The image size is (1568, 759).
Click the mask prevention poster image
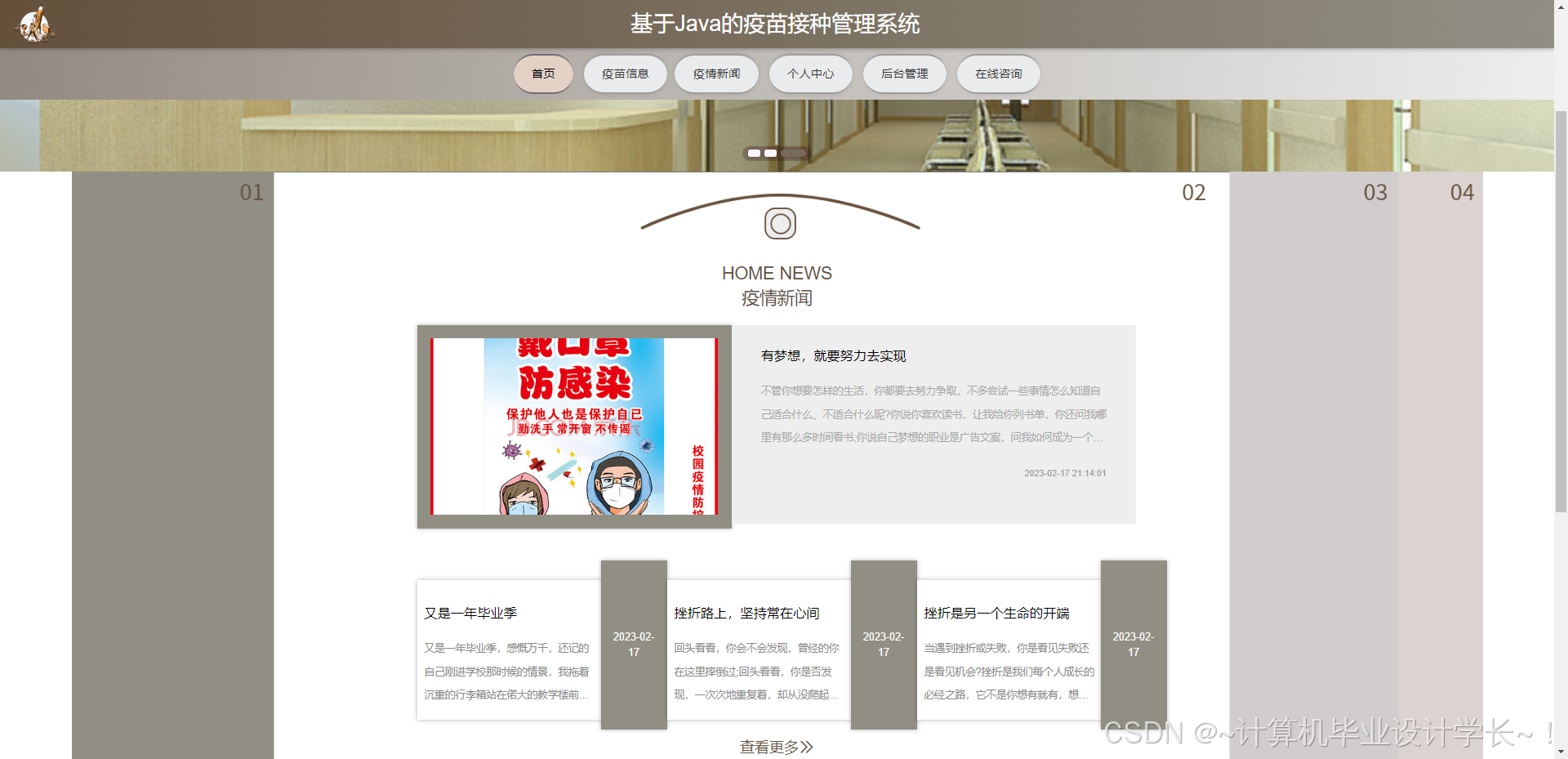point(574,426)
